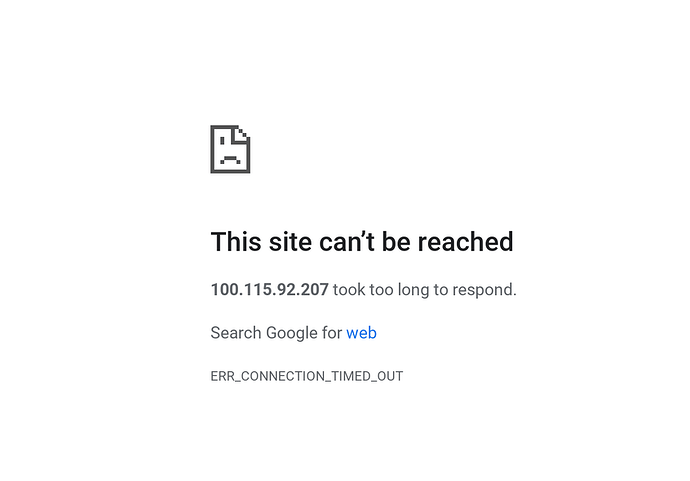The height and width of the screenshot is (481, 690).
Task: Click the word 'to' before 'respond'
Action: coord(440,290)
